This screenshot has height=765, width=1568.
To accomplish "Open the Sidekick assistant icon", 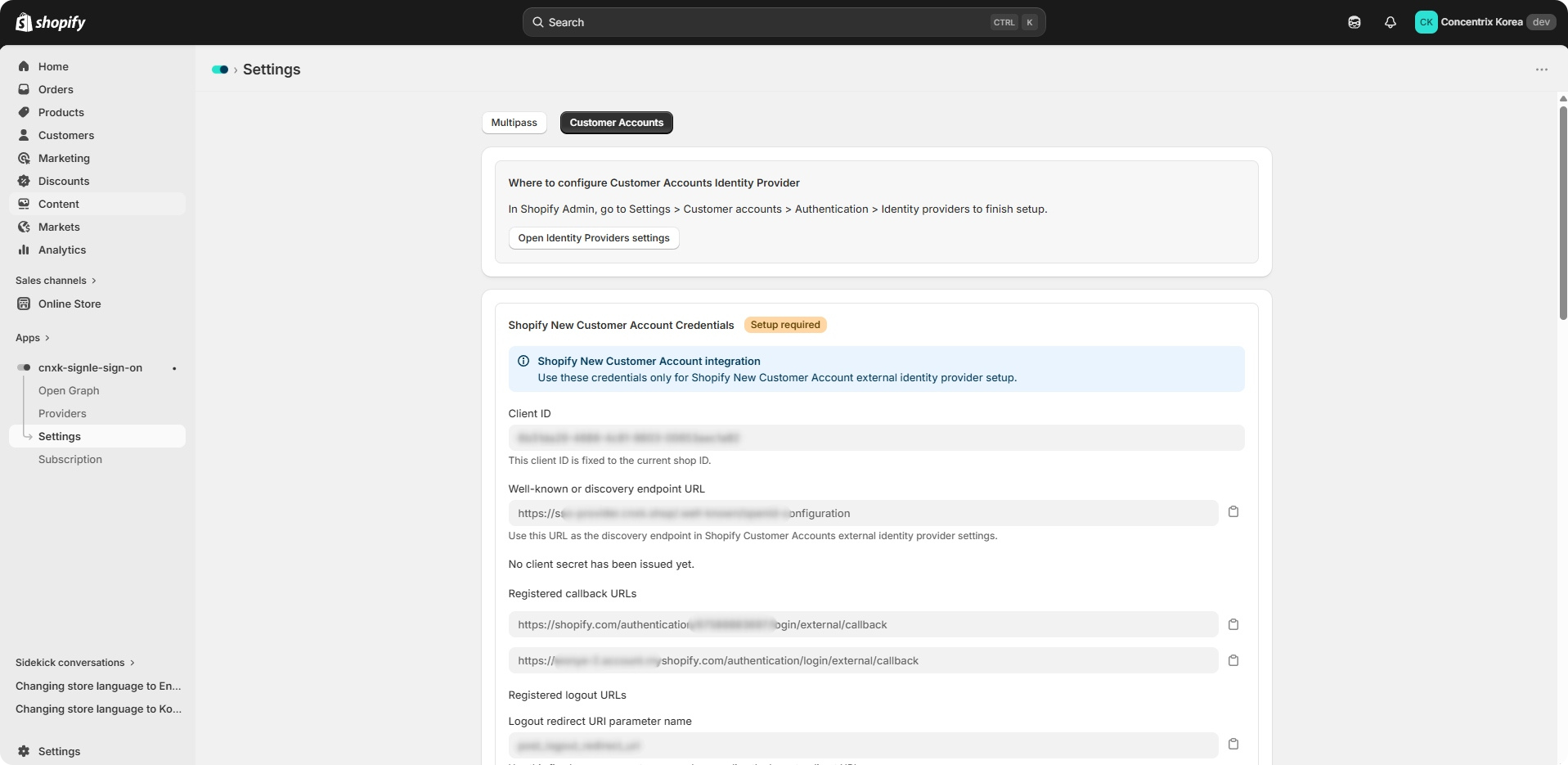I will (1355, 22).
